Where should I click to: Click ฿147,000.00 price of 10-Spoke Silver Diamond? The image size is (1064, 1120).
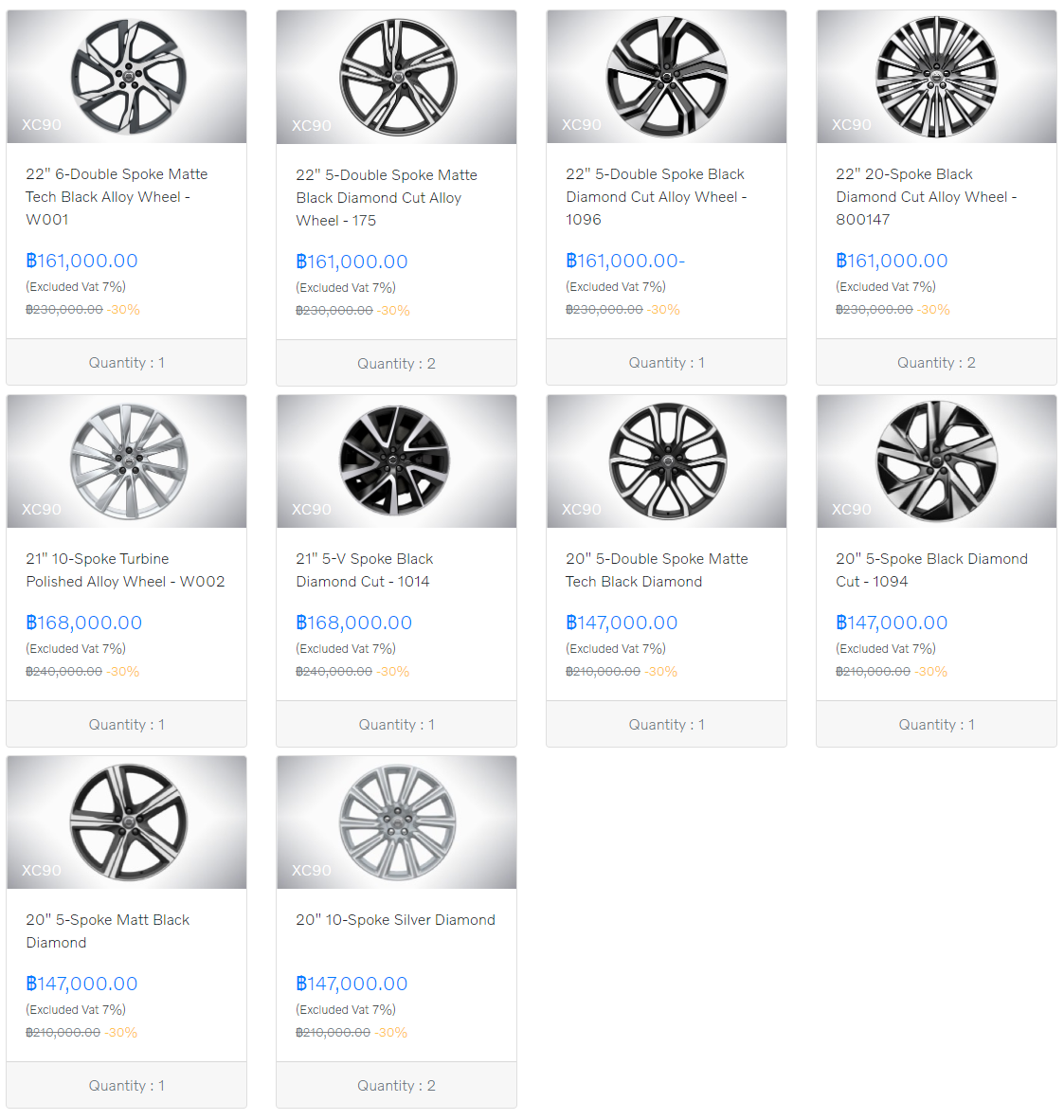pyautogui.click(x=352, y=984)
